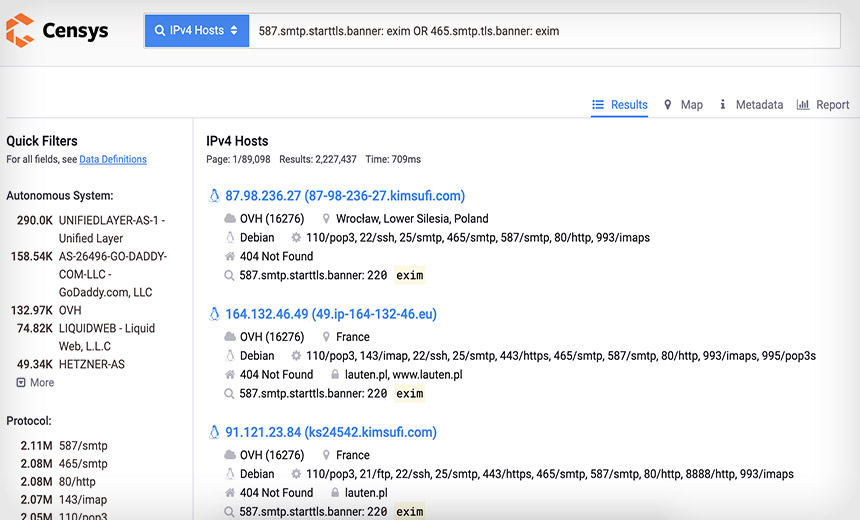860x520 pixels.
Task: Click Linux penguin icon beside 164.132.46.49
Action: coord(214,314)
